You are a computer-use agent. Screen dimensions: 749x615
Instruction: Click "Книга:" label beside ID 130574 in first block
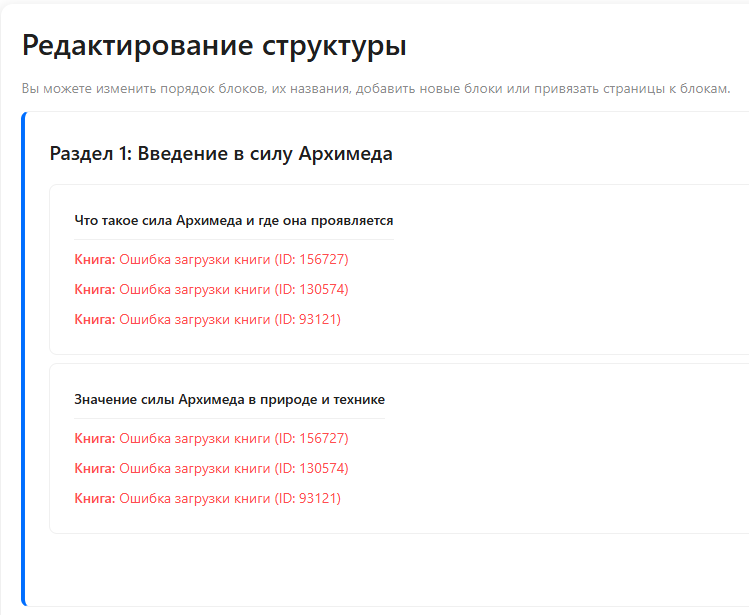click(95, 290)
